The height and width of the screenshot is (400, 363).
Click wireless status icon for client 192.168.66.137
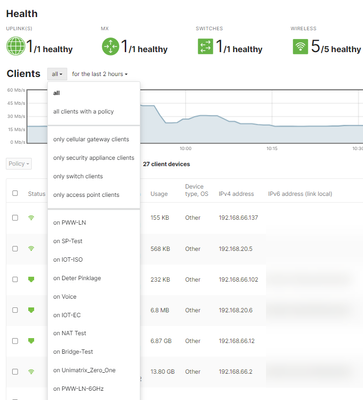click(31, 218)
